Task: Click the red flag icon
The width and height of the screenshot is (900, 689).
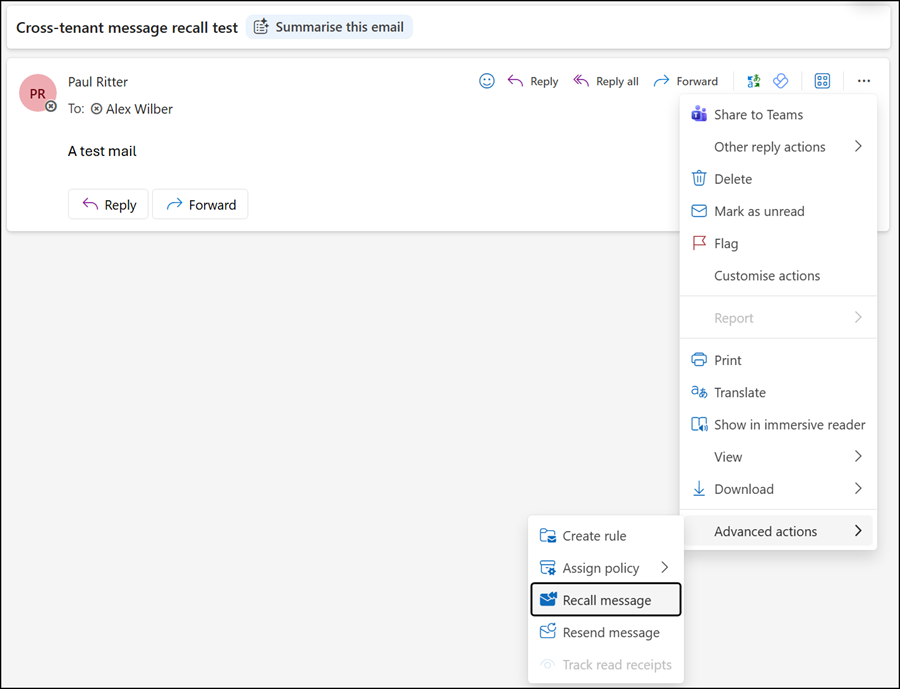Action: (699, 243)
